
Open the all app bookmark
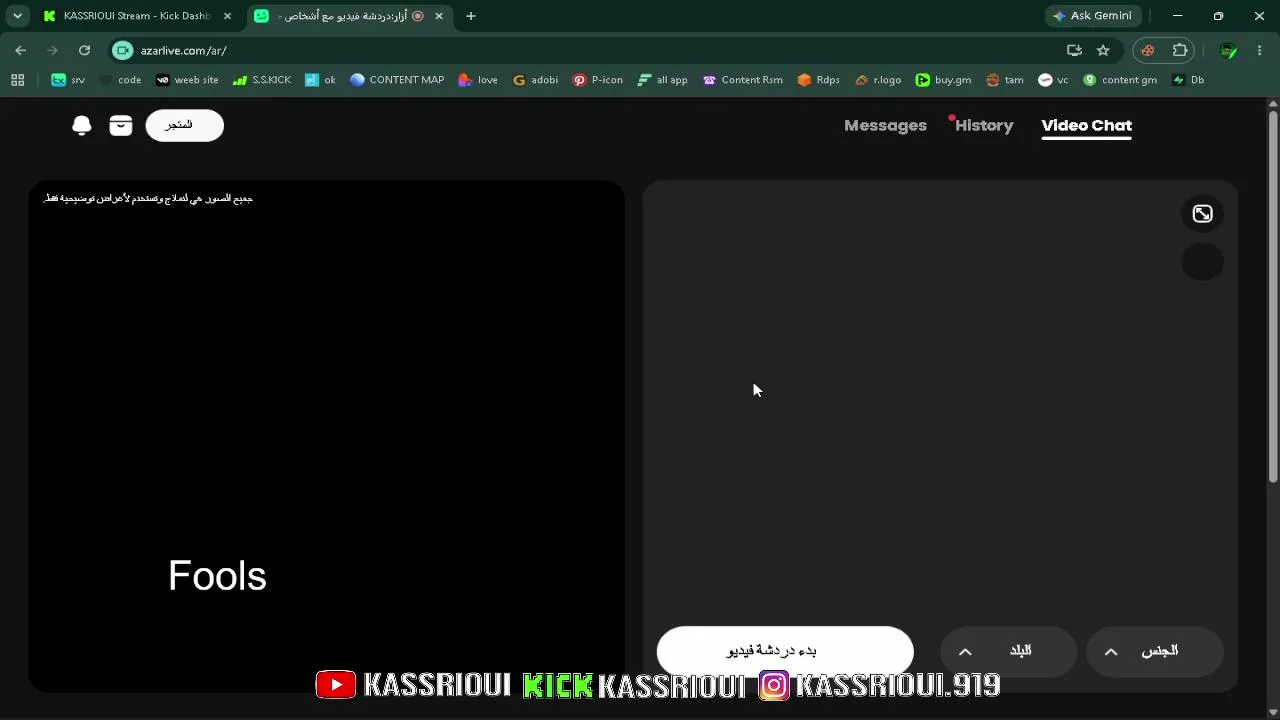click(x=663, y=80)
